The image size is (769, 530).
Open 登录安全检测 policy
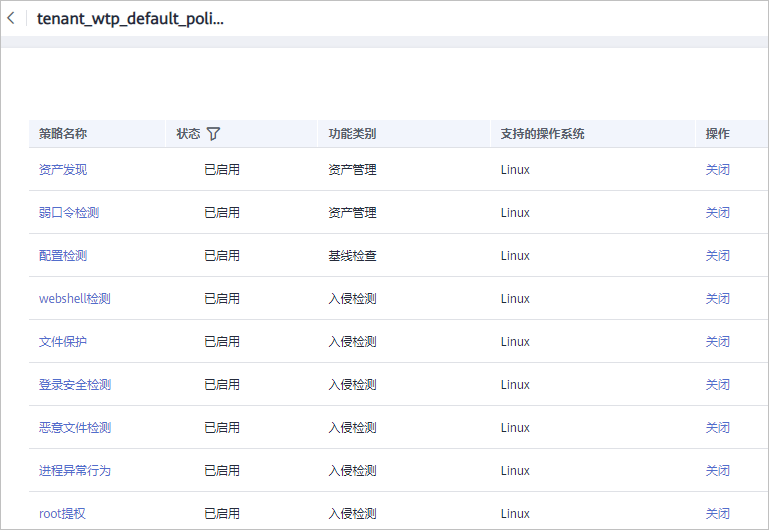pos(75,385)
